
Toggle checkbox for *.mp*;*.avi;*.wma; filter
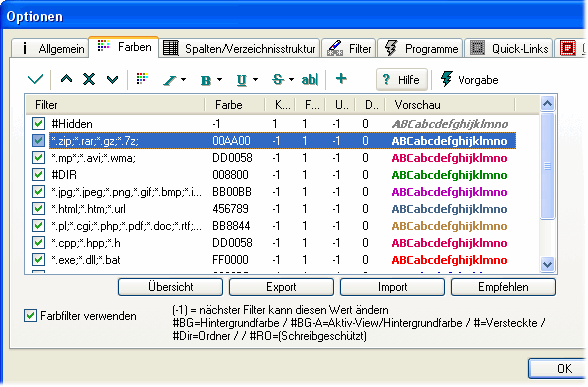[38, 158]
